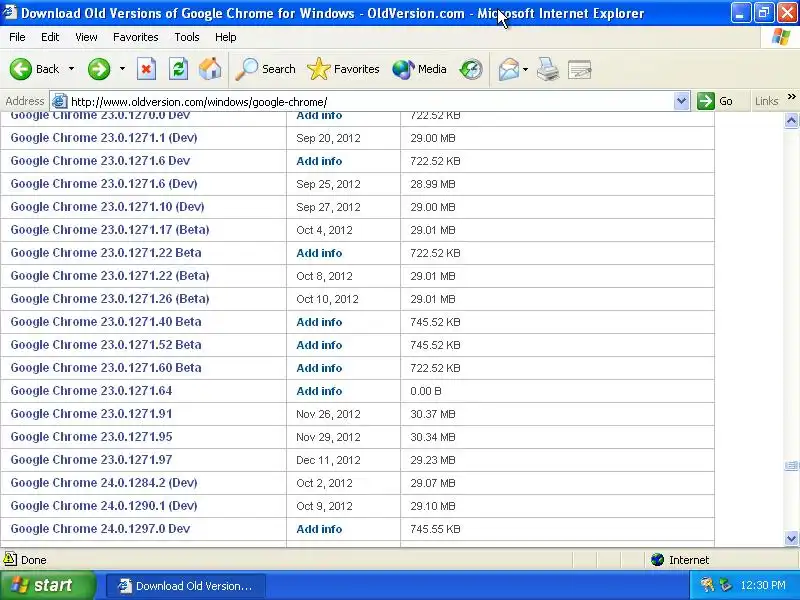Click the vertical scrollbar thumb
Image resolution: width=800 pixels, height=600 pixels.
791,465
